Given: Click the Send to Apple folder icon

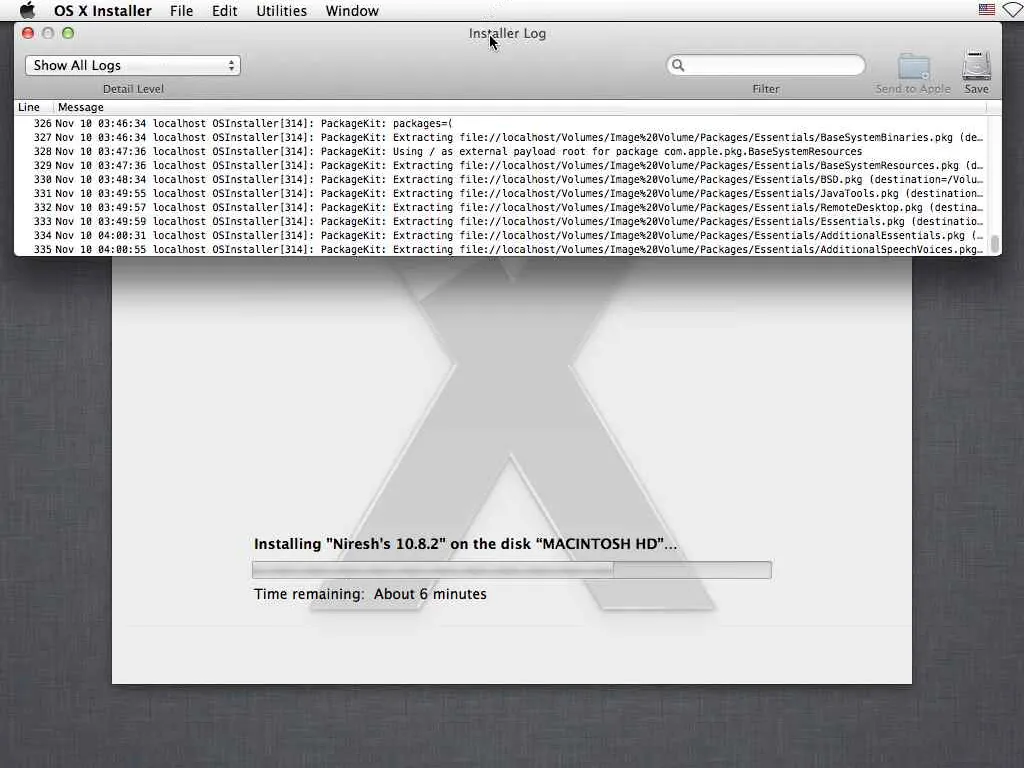Looking at the screenshot, I should tap(914, 66).
